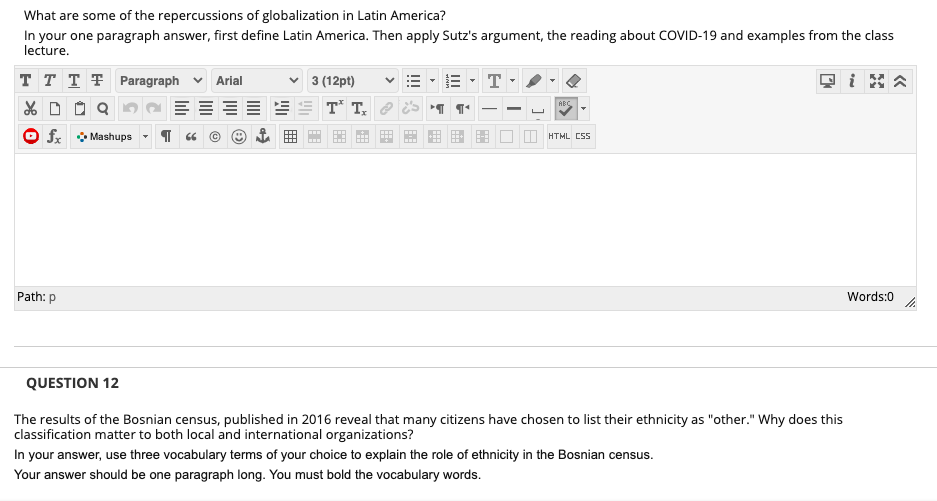937x501 pixels.
Task: Open the highlight color picker arrow
Action: click(552, 81)
